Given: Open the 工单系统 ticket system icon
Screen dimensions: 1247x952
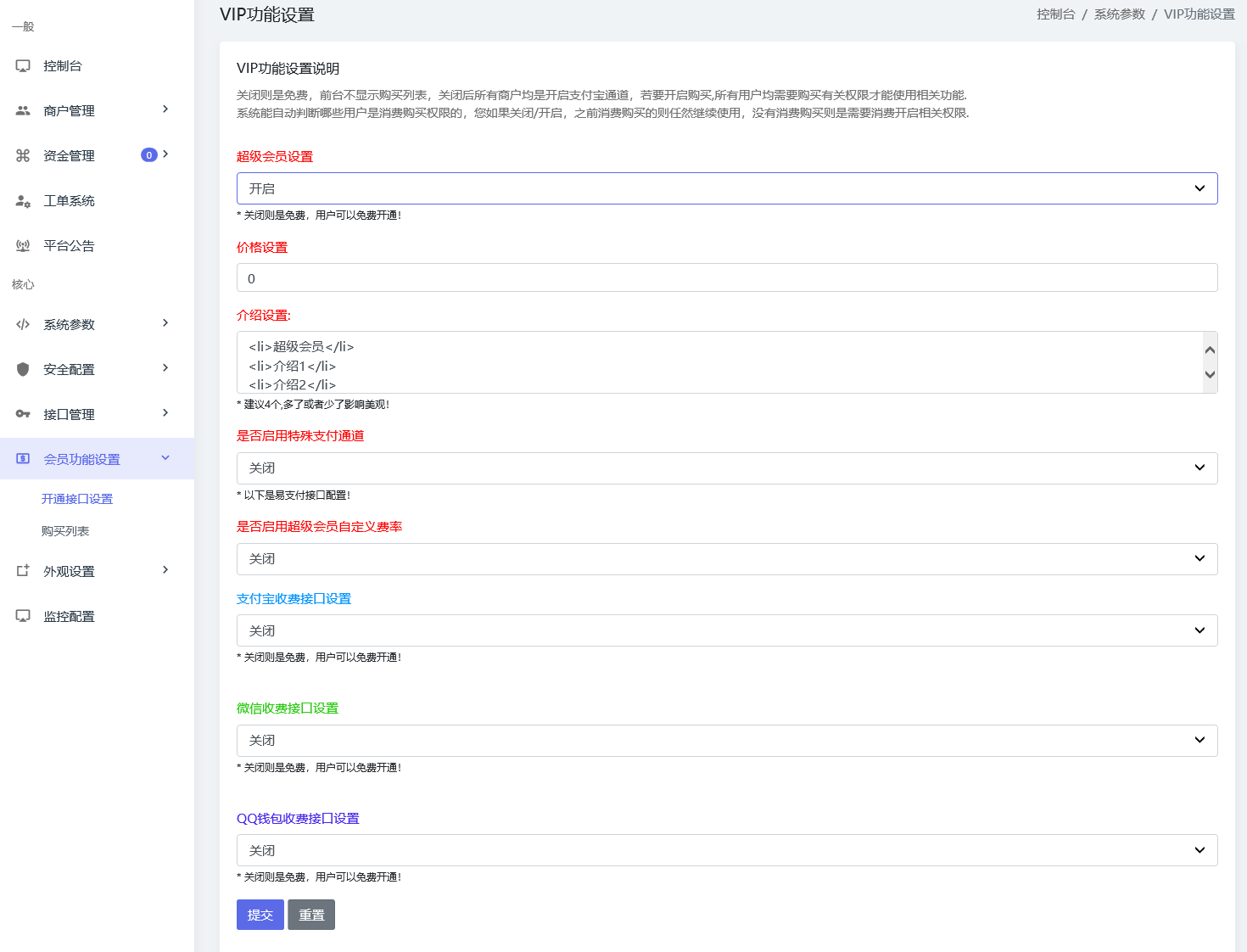Looking at the screenshot, I should pos(22,200).
